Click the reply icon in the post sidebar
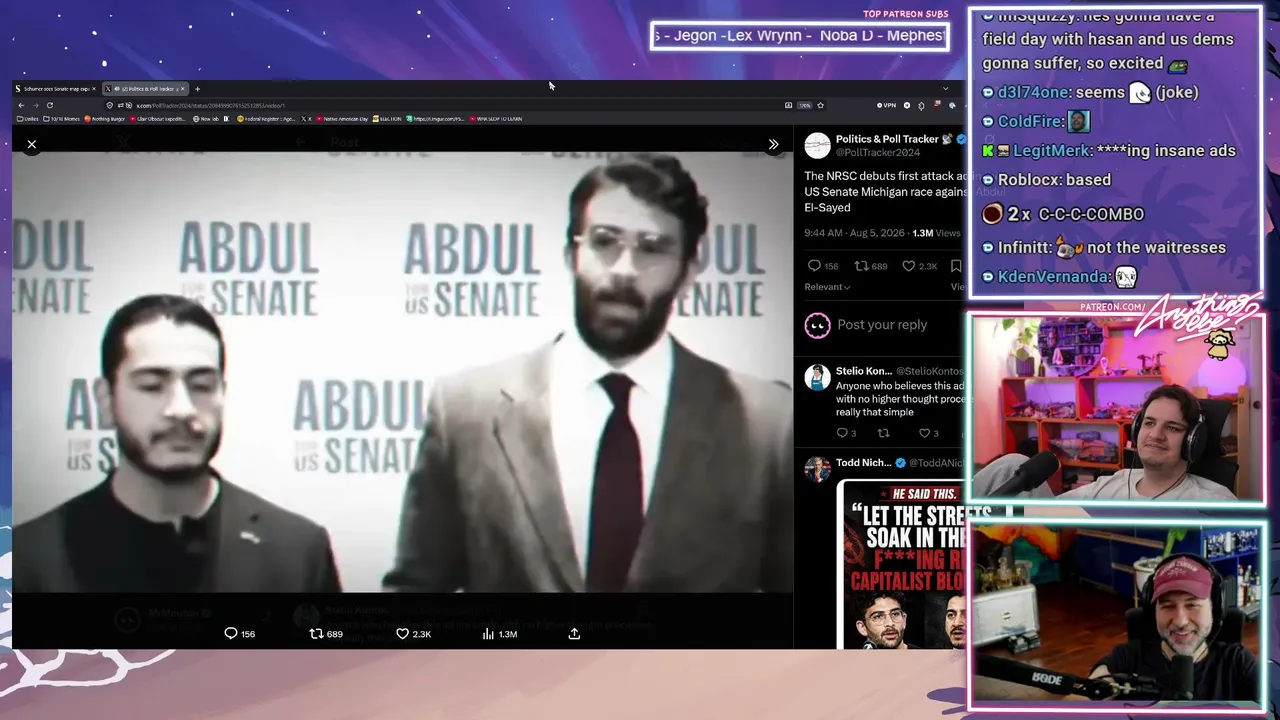 coord(814,266)
